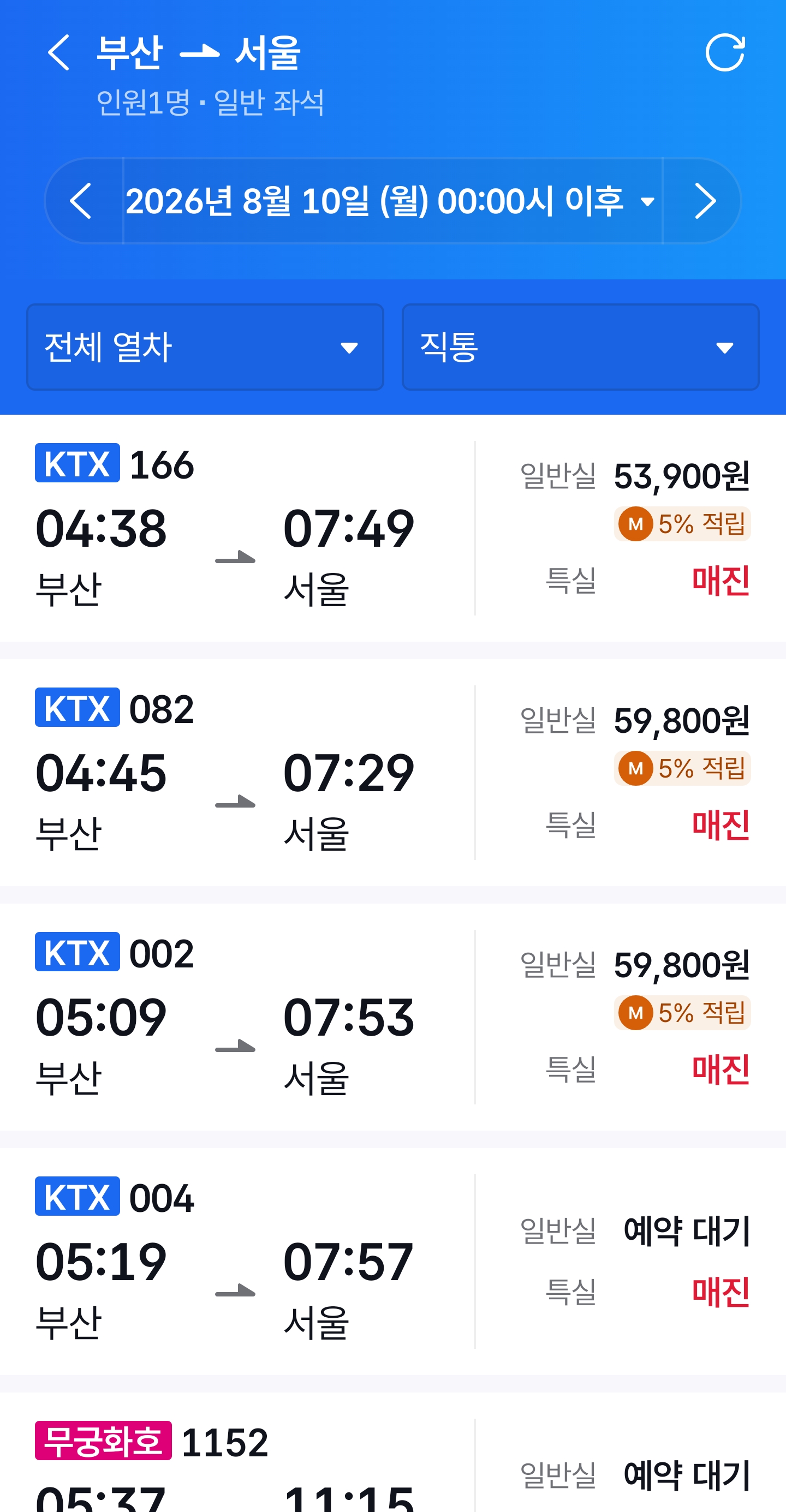Select 일반실 59,800원 fare for KTX 082
This screenshot has height=1512, width=786.
coord(635,720)
